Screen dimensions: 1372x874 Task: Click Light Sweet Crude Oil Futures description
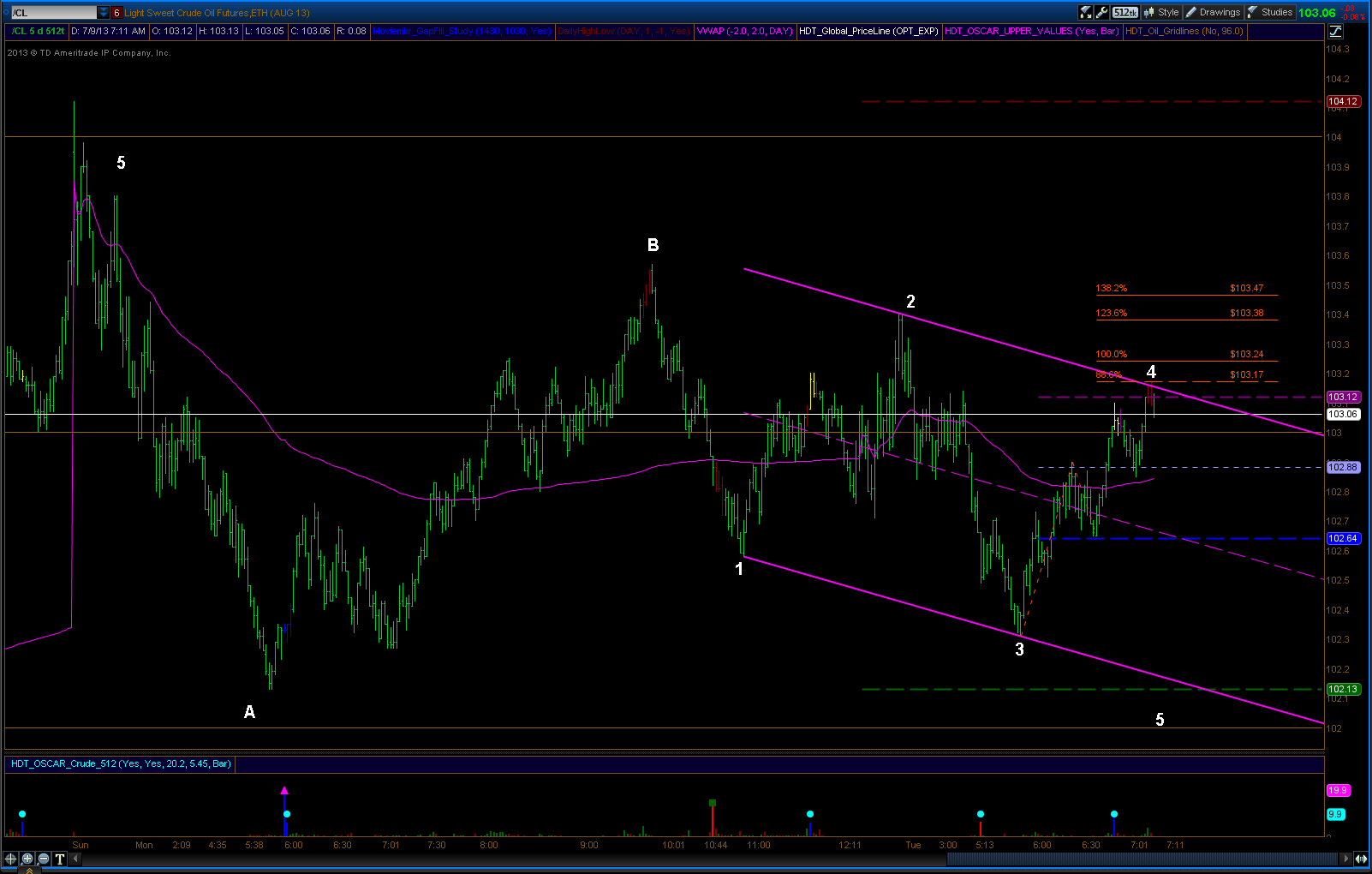point(218,13)
